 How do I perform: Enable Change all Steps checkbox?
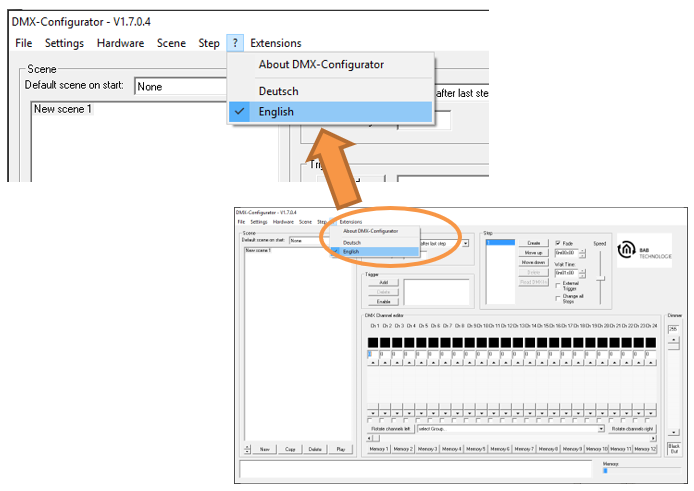pyautogui.click(x=558, y=298)
